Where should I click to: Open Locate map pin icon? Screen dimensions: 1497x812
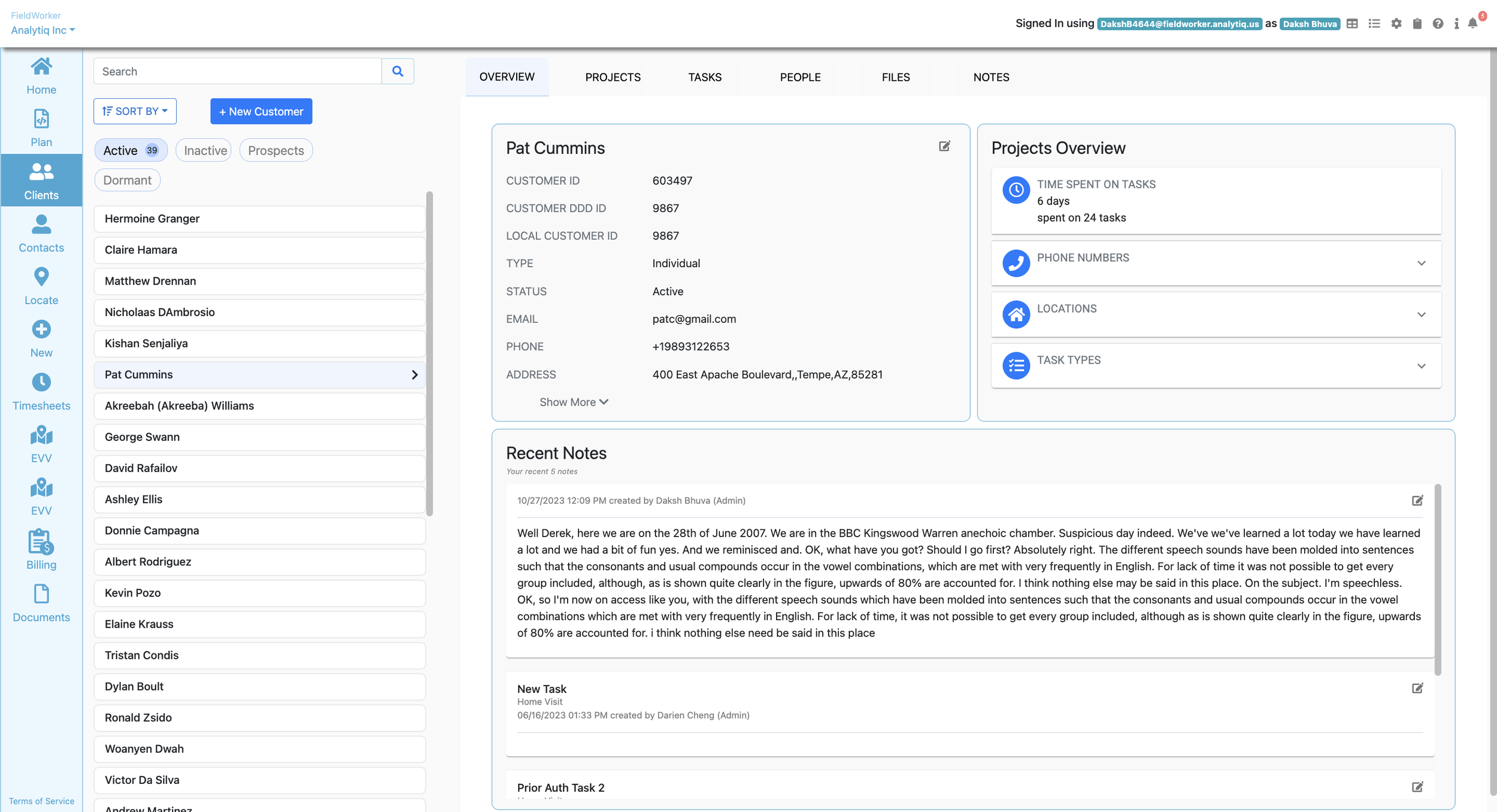tap(41, 277)
